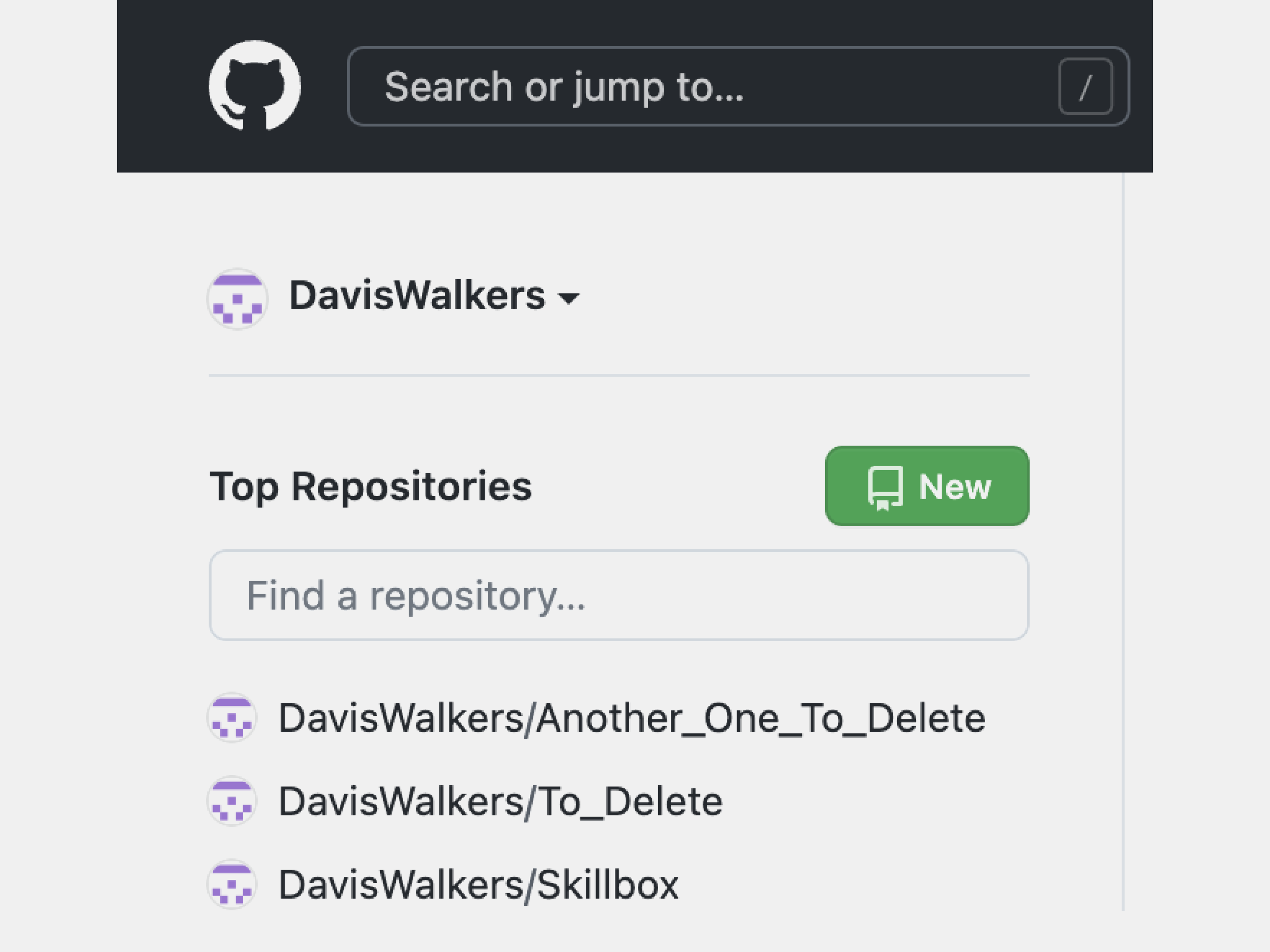Screen dimensions: 1270x952
Task: Focus the Find a repository field
Action: coord(619,595)
